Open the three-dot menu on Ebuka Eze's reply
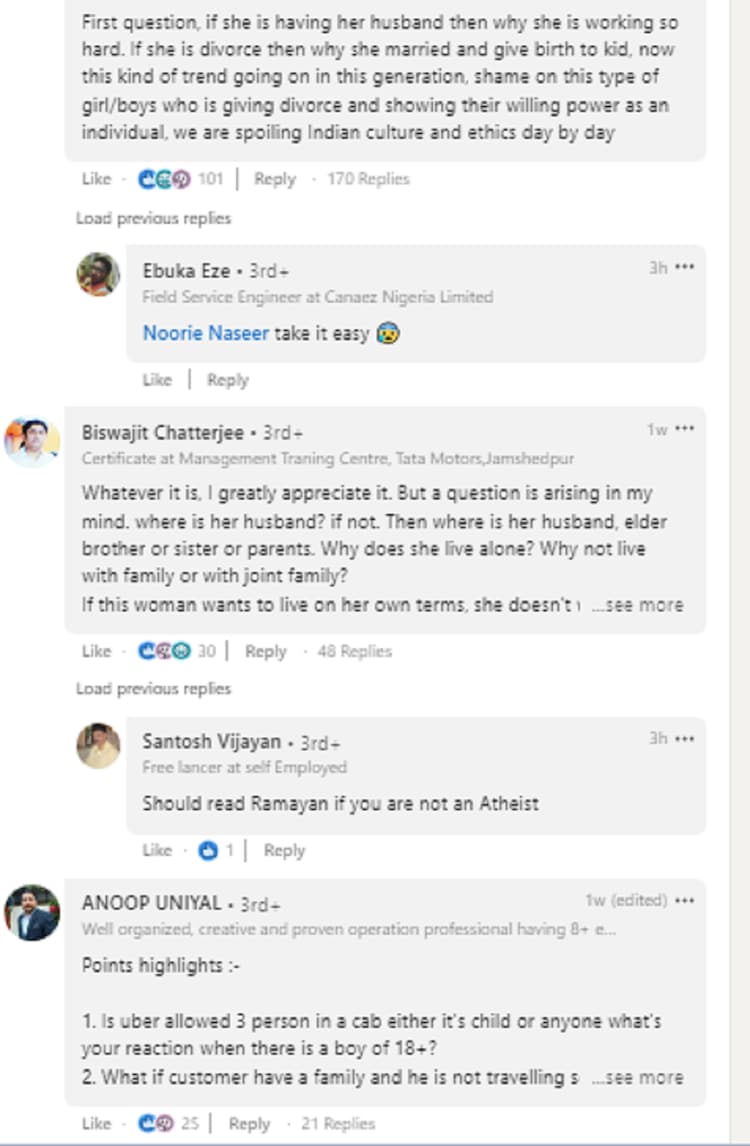 (685, 268)
